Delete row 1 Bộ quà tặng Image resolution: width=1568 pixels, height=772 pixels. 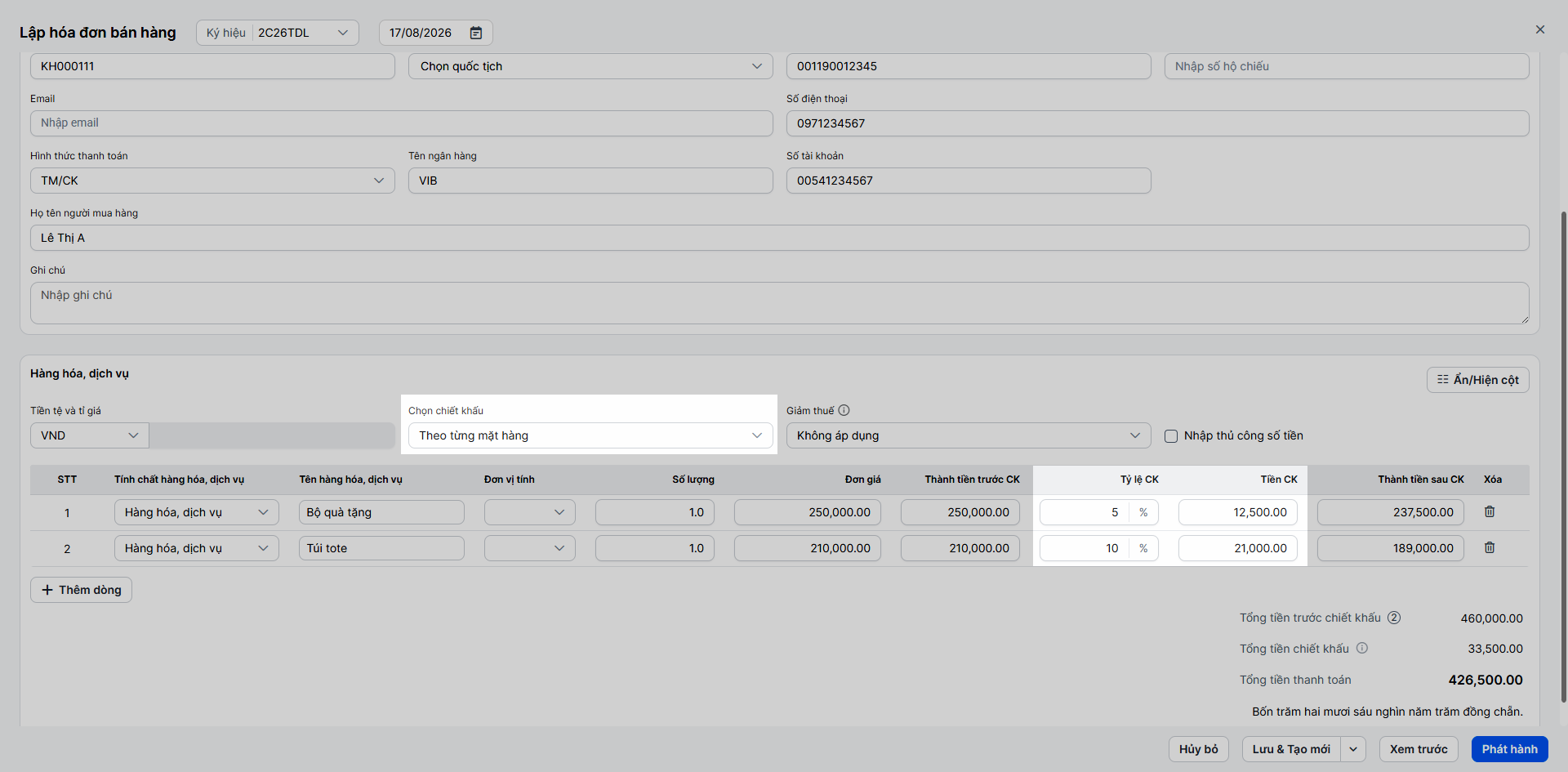click(x=1490, y=511)
